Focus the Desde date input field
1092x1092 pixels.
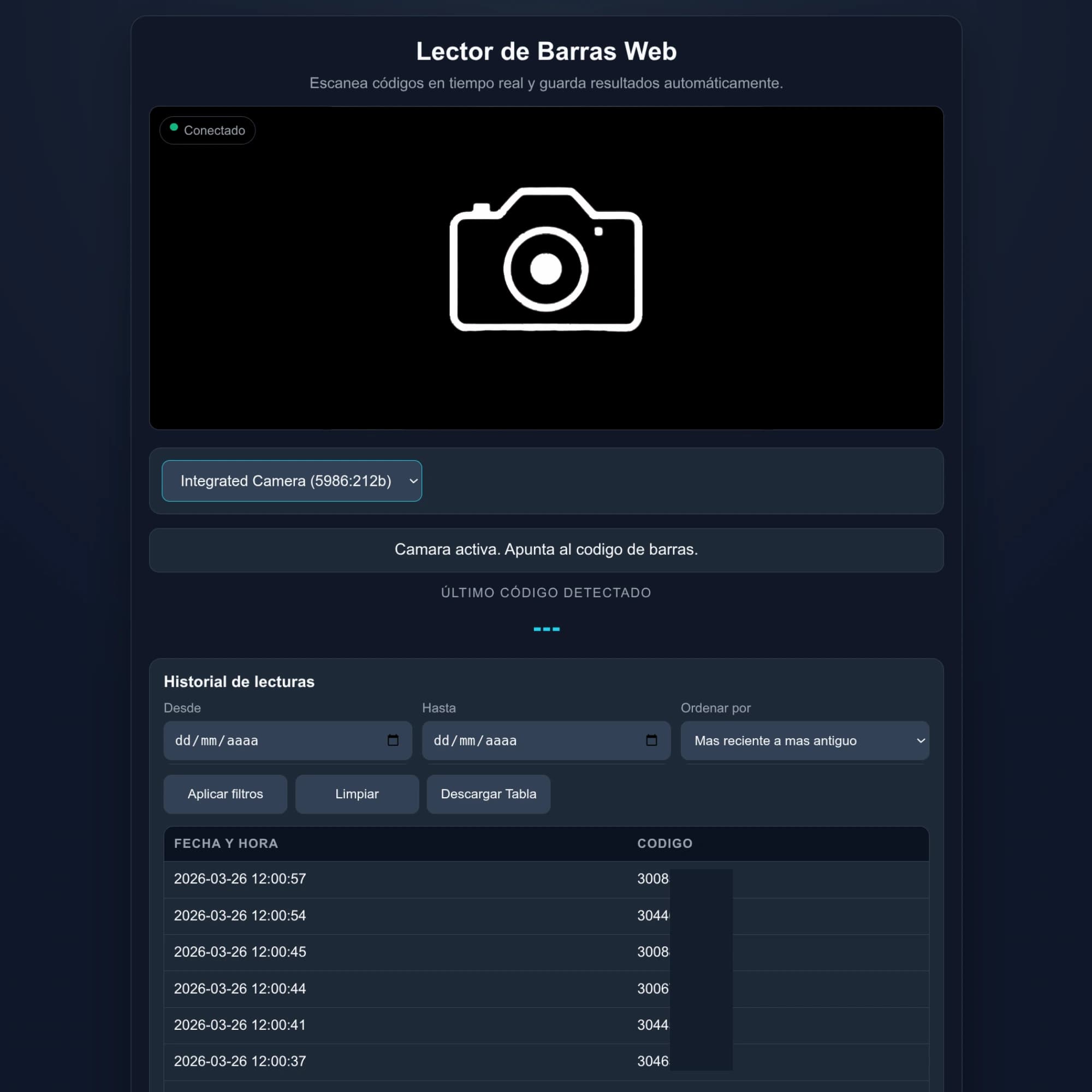tap(288, 740)
